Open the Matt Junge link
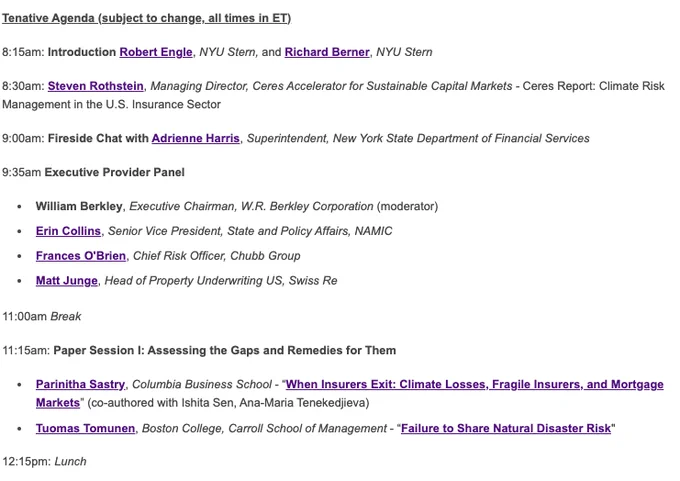 coord(67,281)
